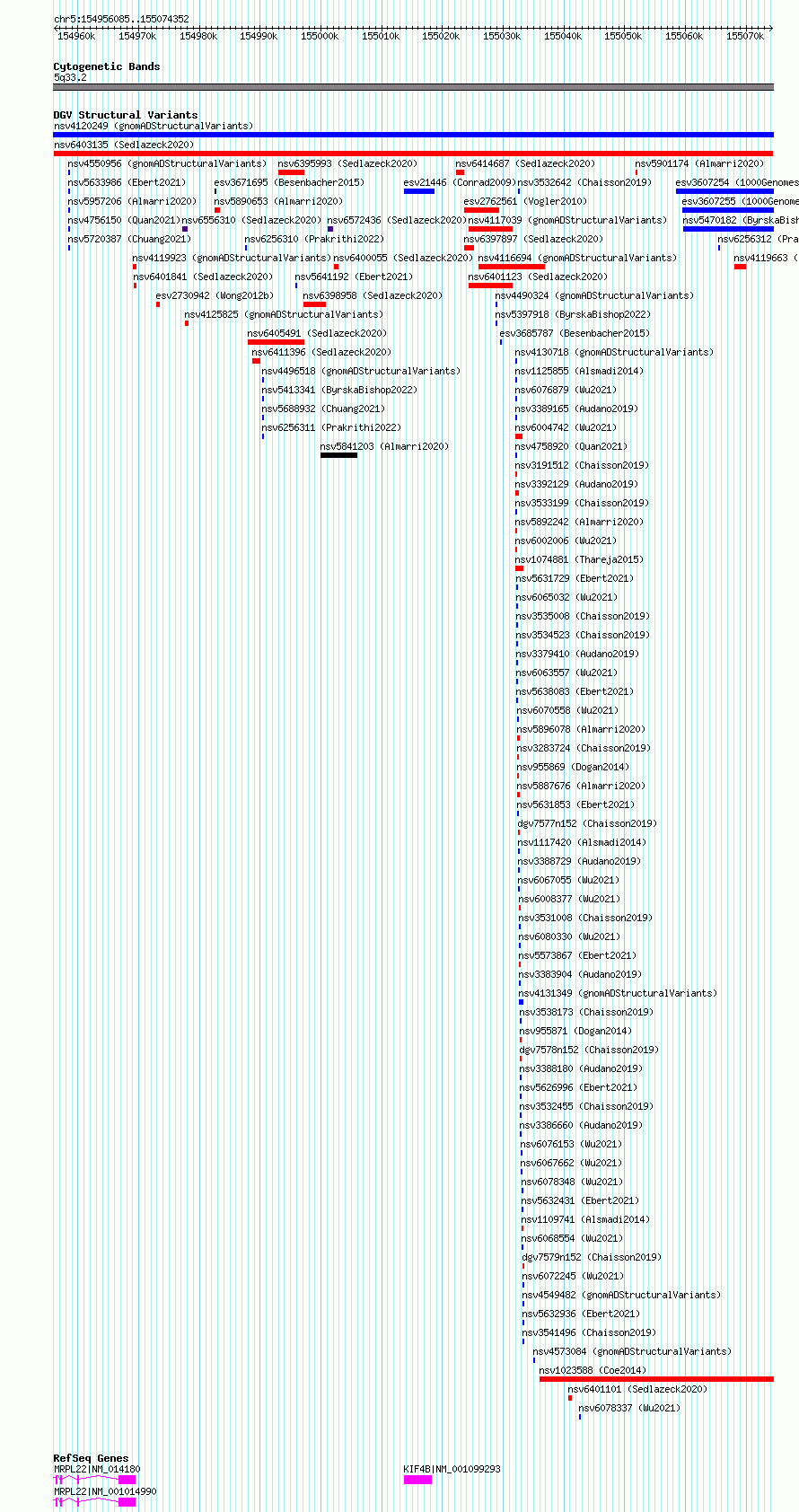Select MRPL22 NM_001014990 transcript label
This screenshot has width=799, height=1512.
[105, 1491]
